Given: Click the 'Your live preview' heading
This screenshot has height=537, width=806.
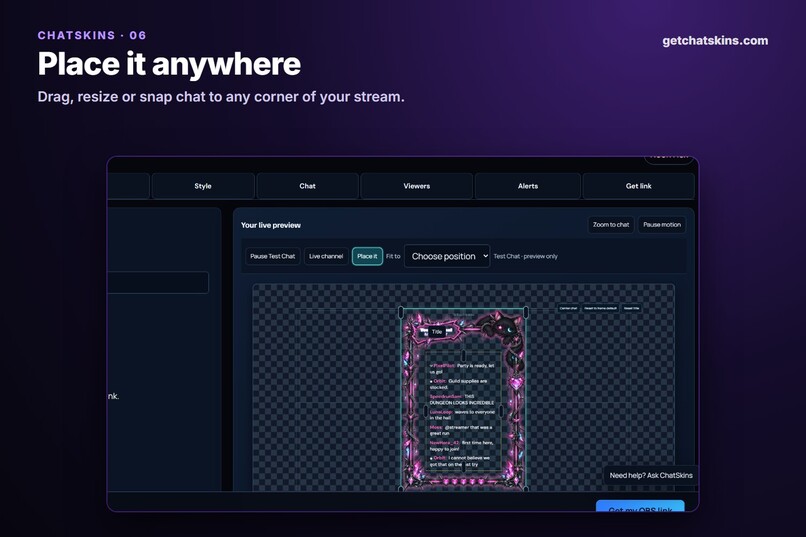Looking at the screenshot, I should [271, 225].
